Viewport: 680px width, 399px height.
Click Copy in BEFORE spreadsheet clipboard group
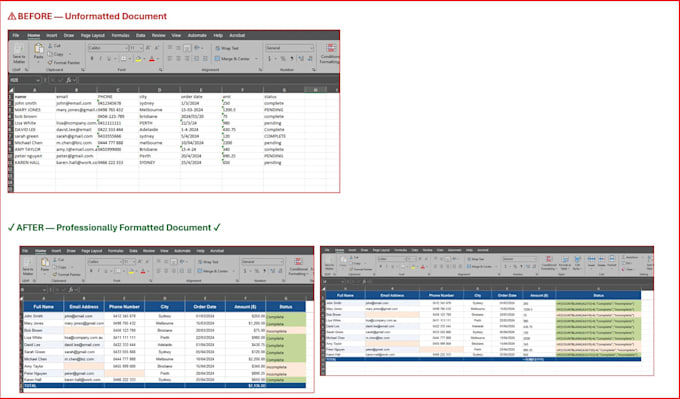(56, 54)
